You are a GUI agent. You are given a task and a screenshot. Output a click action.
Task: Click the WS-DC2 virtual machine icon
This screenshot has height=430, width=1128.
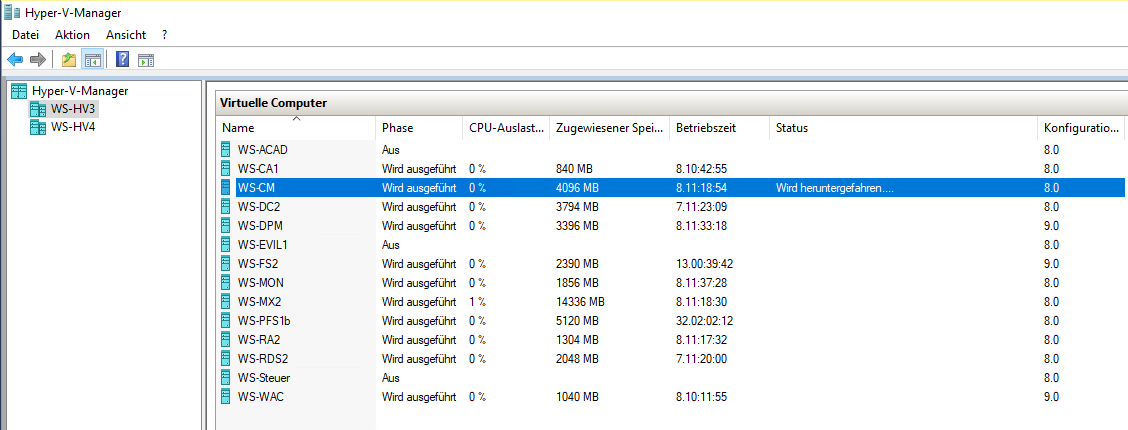pos(227,207)
